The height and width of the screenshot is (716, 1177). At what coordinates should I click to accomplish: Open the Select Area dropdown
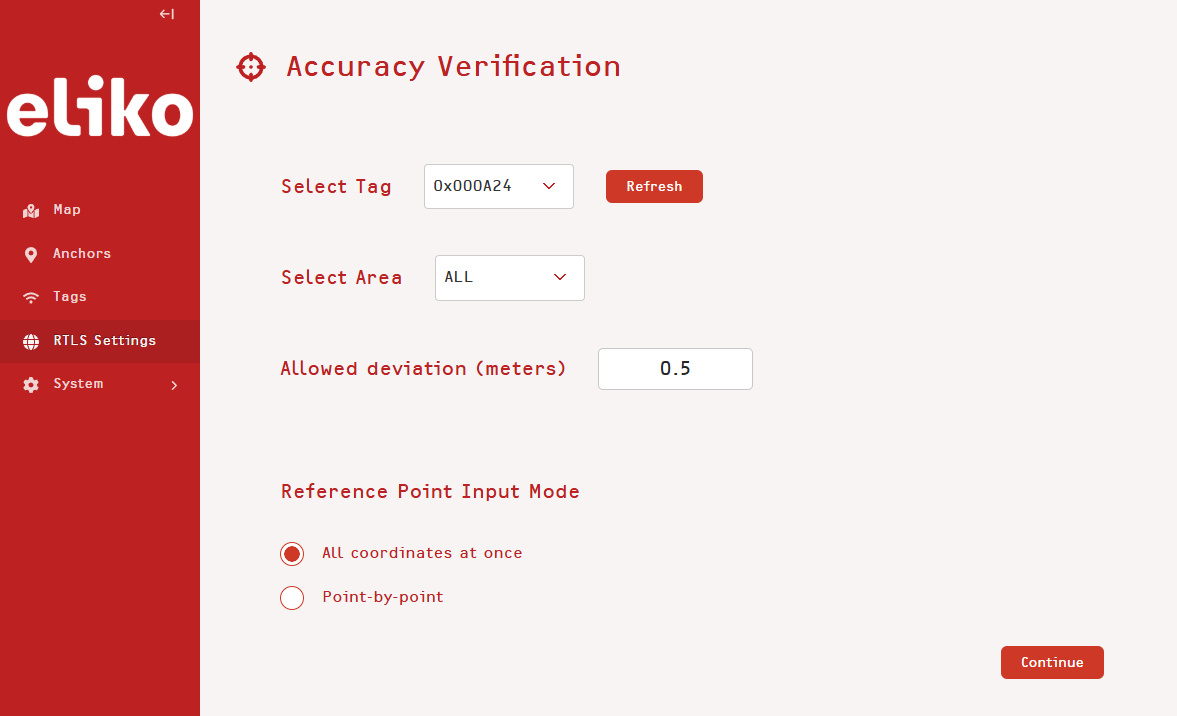pos(509,278)
